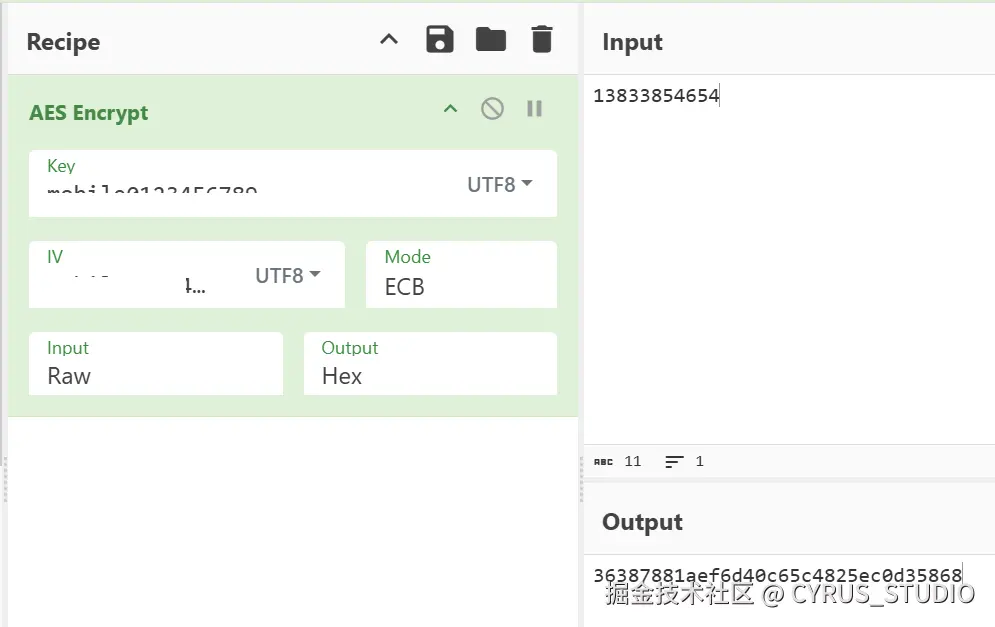Click the output hex string
Viewport: 995px width, 627px height.
[x=777, y=575]
